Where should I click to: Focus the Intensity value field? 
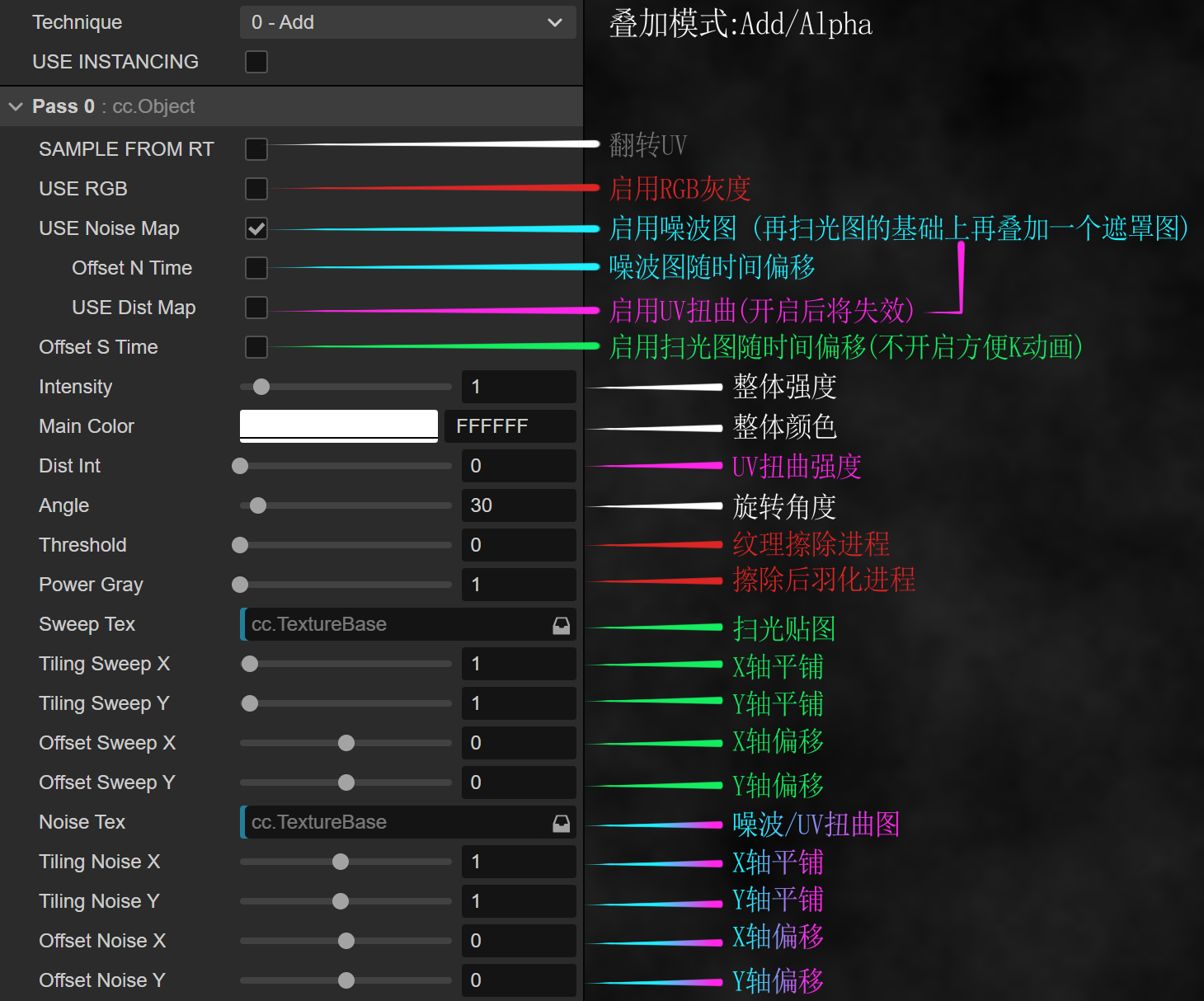[x=518, y=387]
